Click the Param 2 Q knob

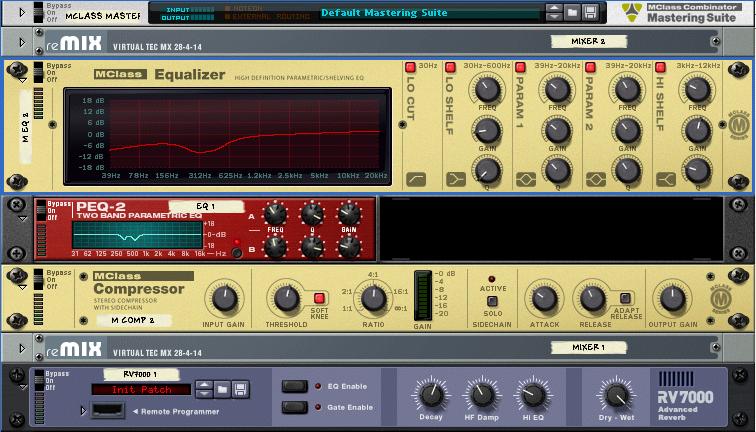point(627,170)
